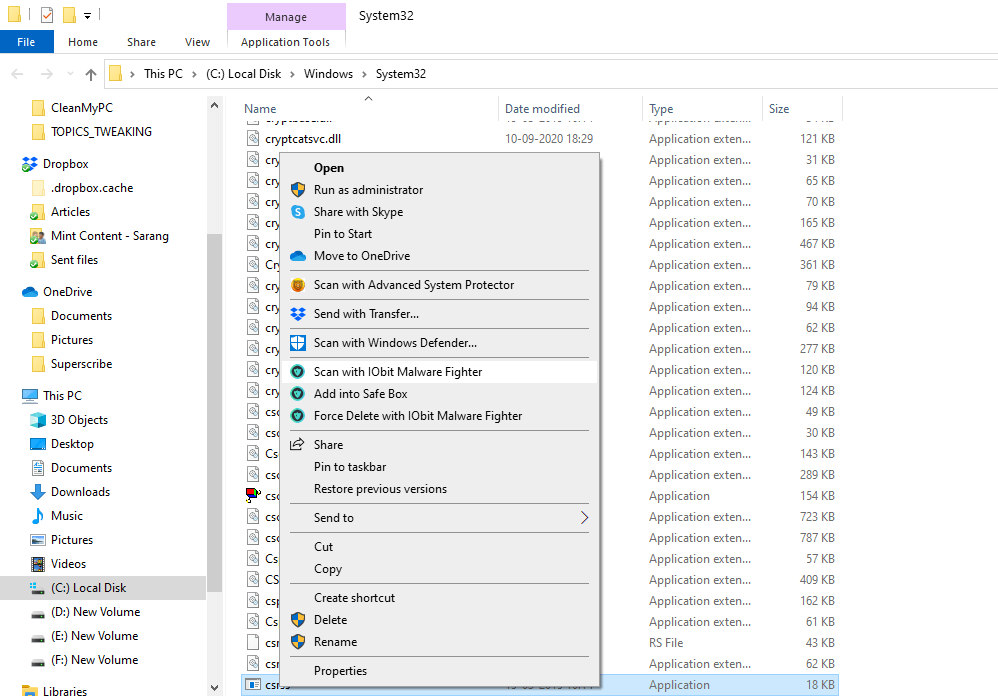Click the admin shield icon beside Delete
The height and width of the screenshot is (700, 998).
tap(297, 620)
